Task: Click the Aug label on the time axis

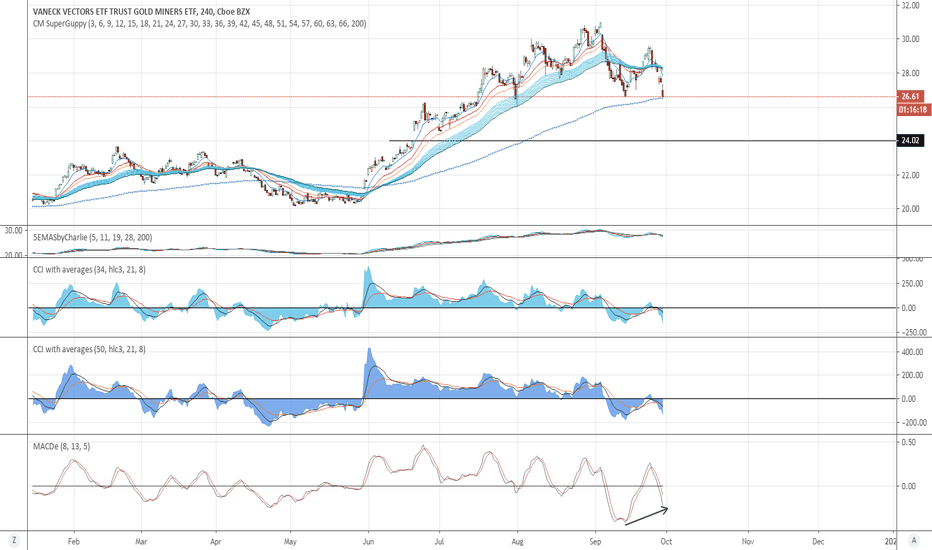Action: (x=517, y=542)
